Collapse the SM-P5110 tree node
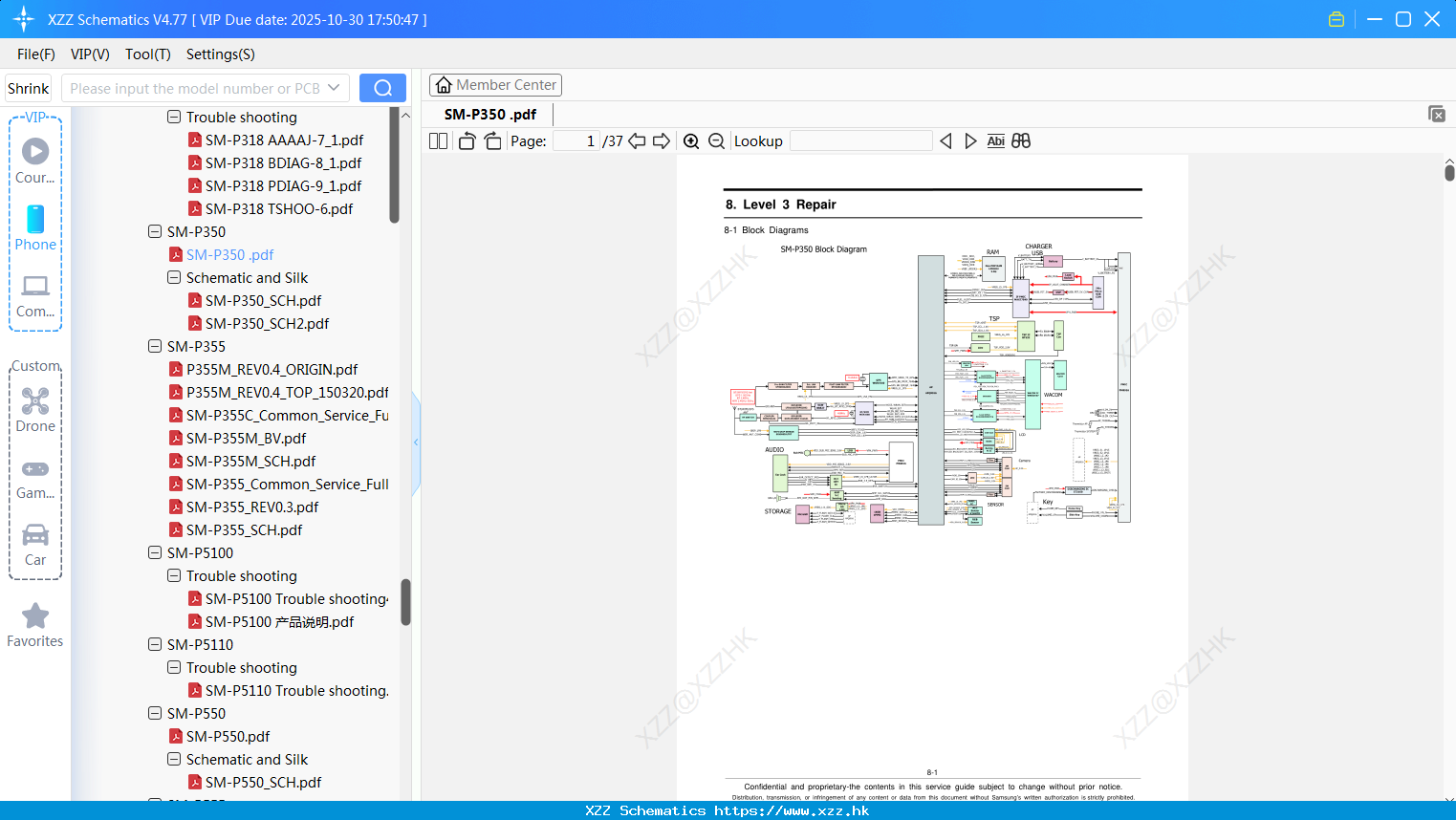Viewport: 1456px width, 820px height. [155, 644]
